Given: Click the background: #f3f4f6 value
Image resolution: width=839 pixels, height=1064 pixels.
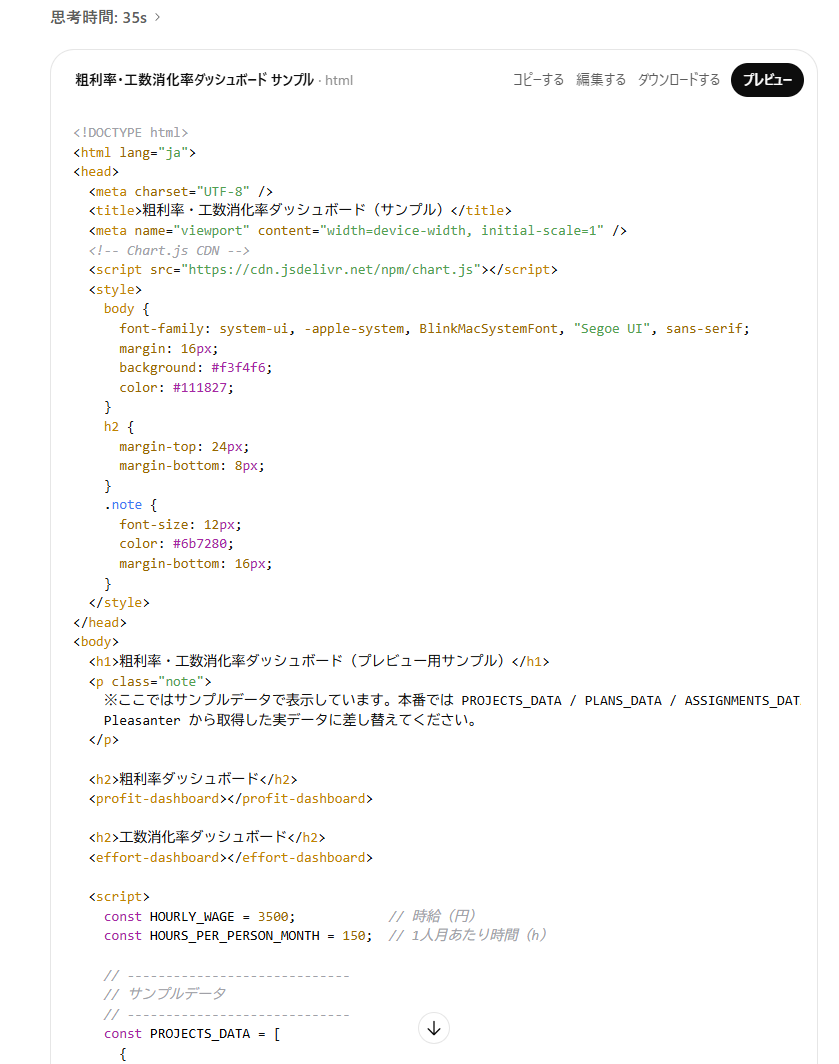Looking at the screenshot, I should pos(241,367).
